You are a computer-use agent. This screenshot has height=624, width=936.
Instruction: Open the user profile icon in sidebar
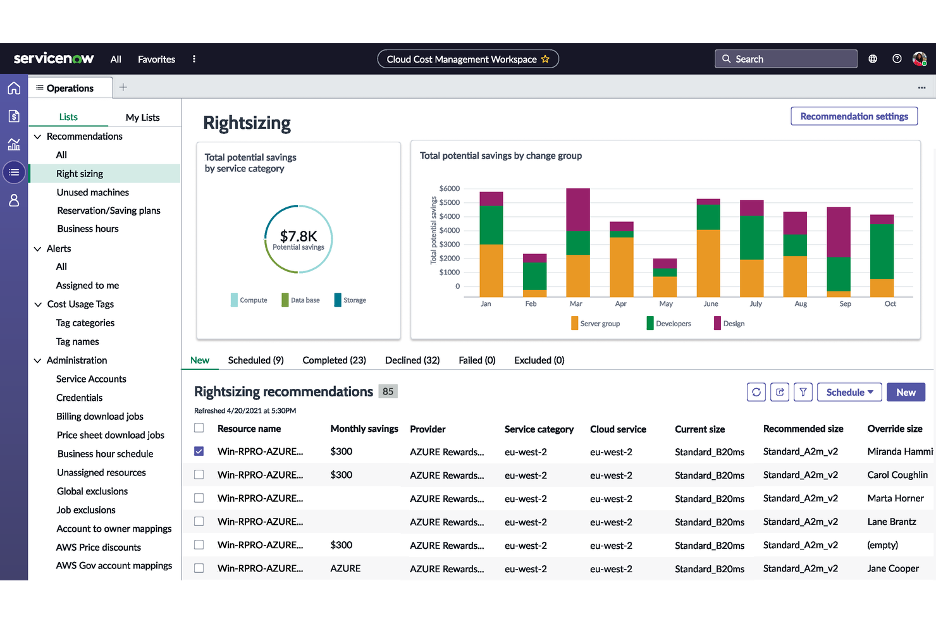coord(14,200)
